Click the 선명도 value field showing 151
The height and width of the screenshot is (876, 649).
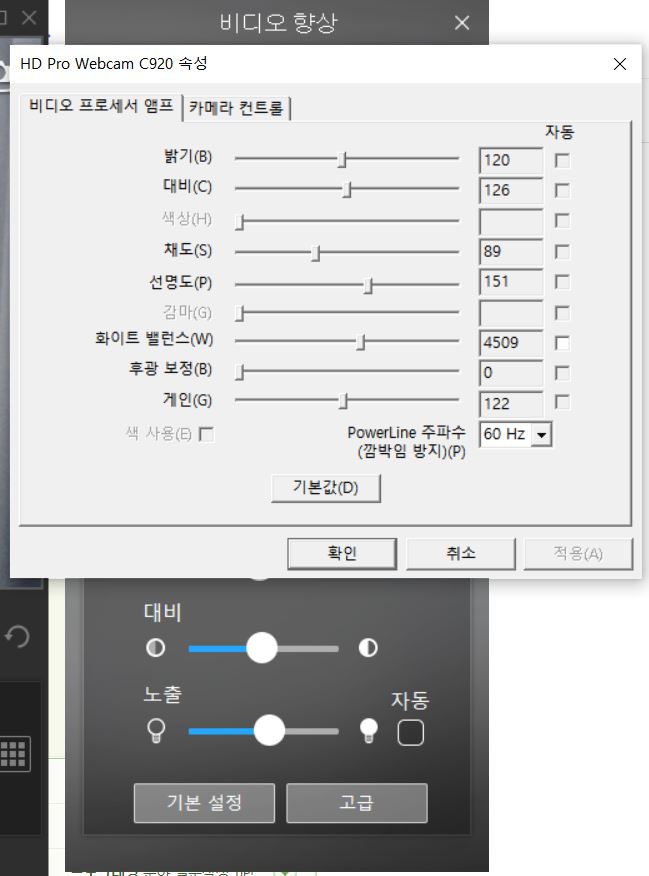(510, 282)
